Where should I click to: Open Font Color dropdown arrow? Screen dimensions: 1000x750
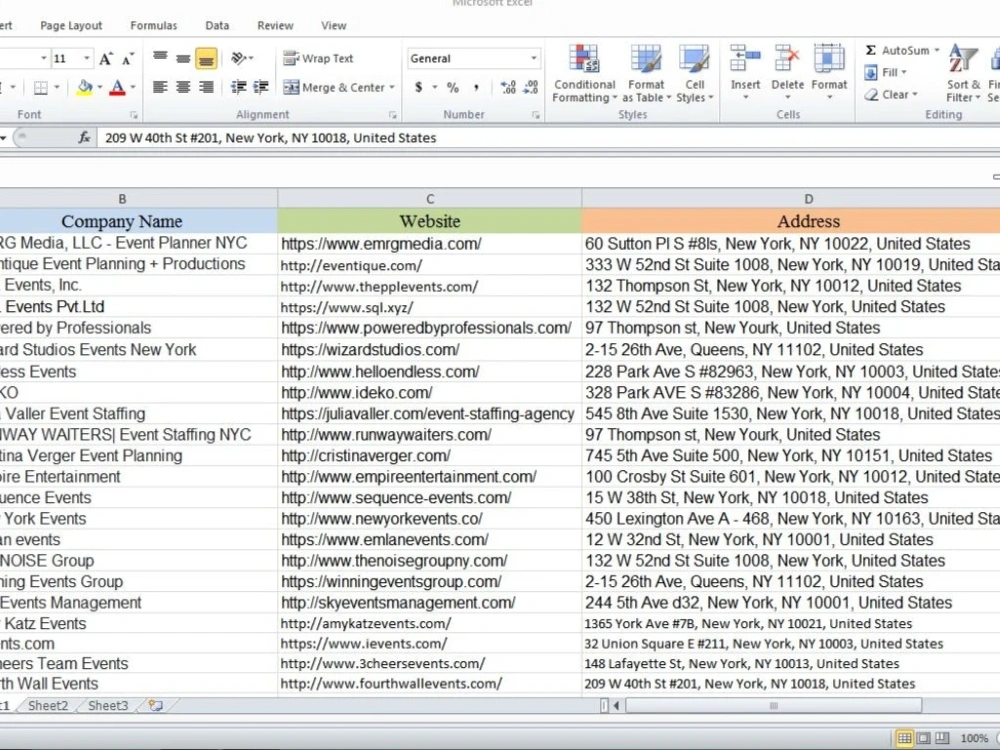click(133, 87)
